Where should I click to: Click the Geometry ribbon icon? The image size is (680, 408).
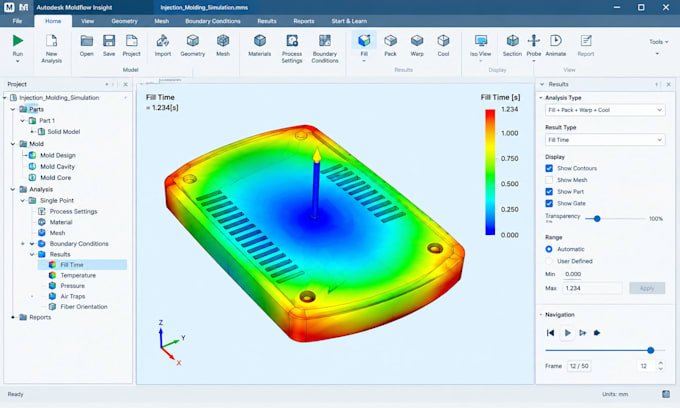[193, 41]
